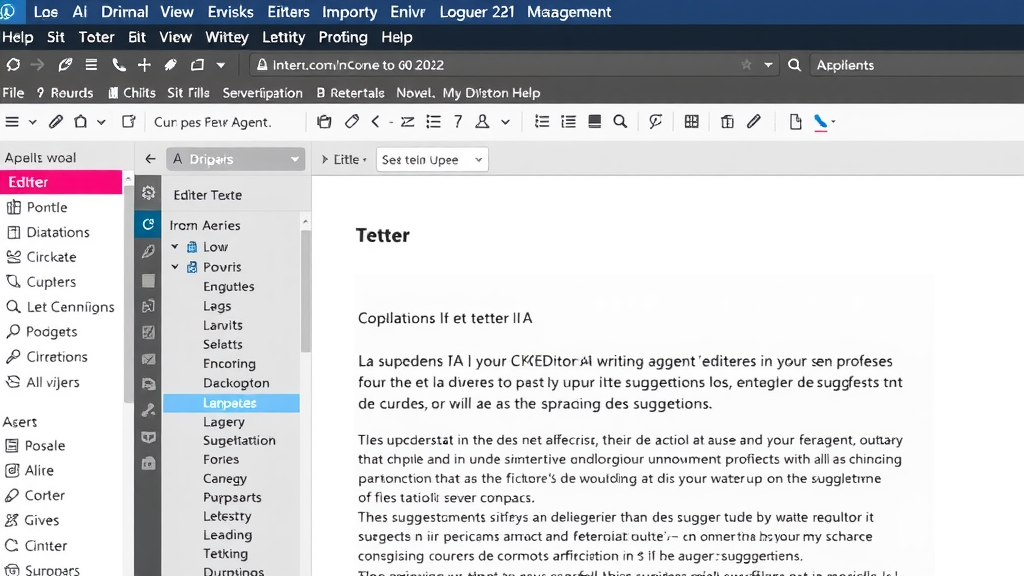Viewport: 1024px width, 576px height.
Task: Select the highlighted Lanpates item
Action: [x=230, y=402]
